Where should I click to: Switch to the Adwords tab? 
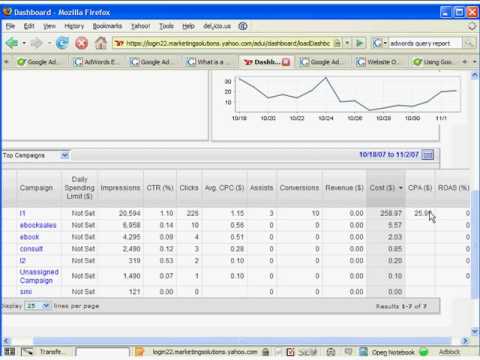coord(96,62)
